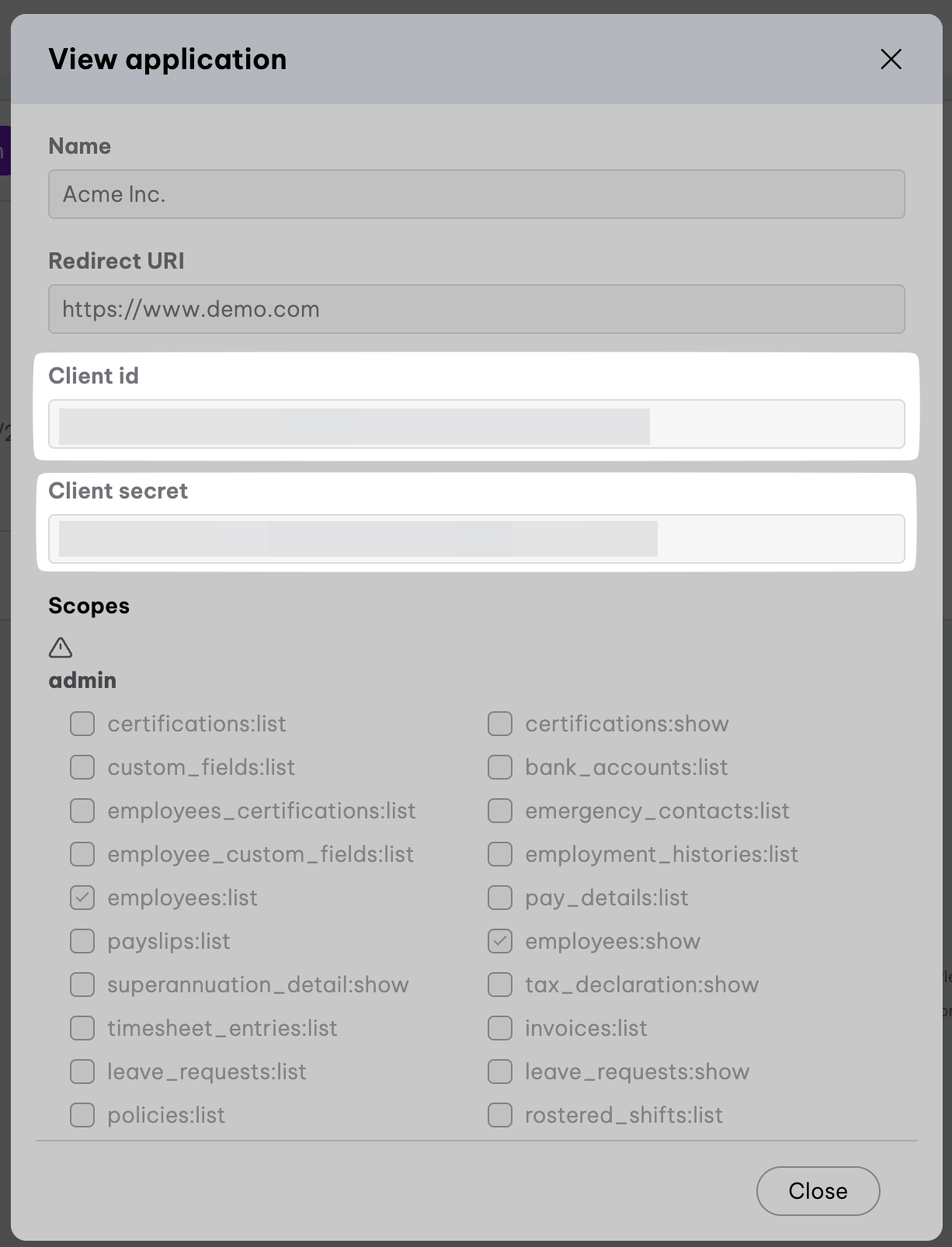This screenshot has width=952, height=1247.
Task: Click the Close button
Action: click(x=818, y=1190)
